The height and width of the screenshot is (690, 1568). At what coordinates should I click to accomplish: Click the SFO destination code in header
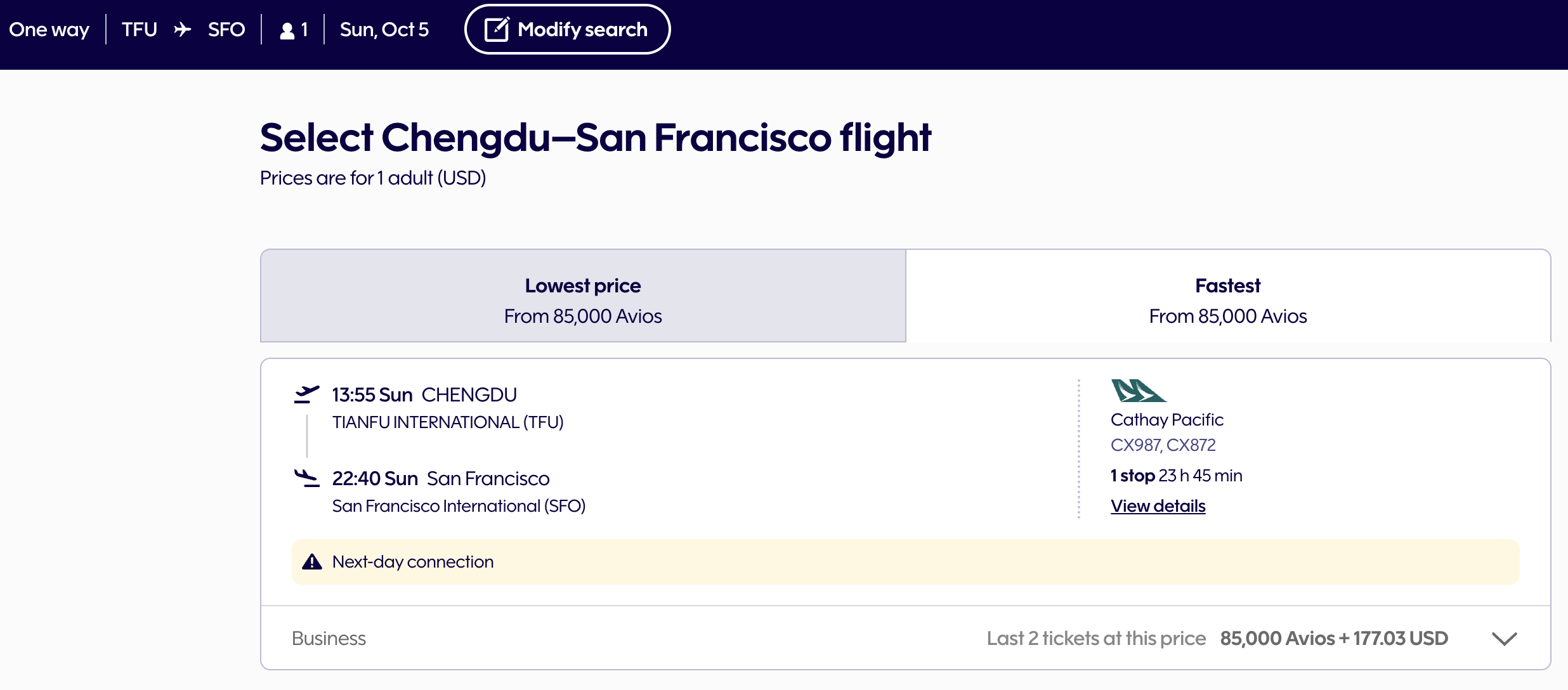click(x=226, y=30)
